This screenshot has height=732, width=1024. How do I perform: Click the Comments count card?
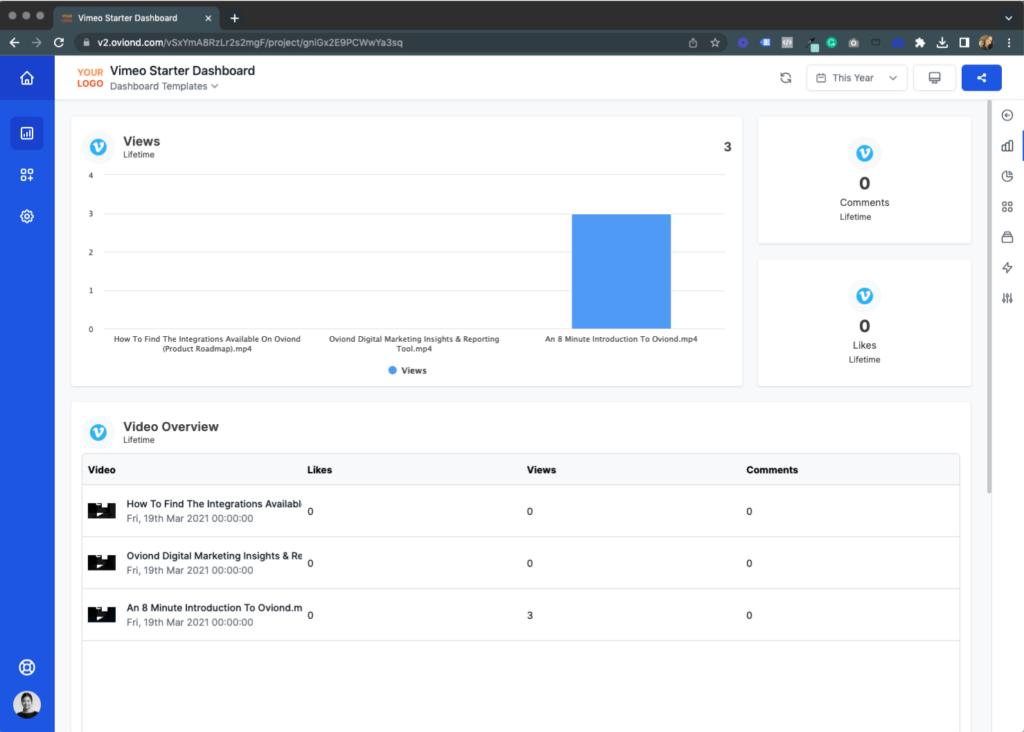point(864,180)
